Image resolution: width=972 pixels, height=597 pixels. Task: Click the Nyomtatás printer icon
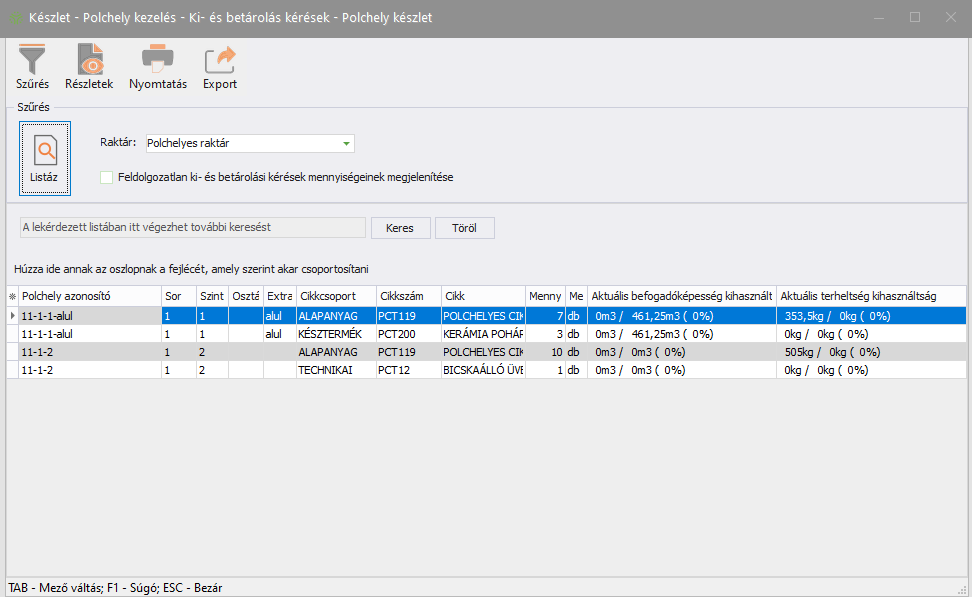(x=157, y=61)
